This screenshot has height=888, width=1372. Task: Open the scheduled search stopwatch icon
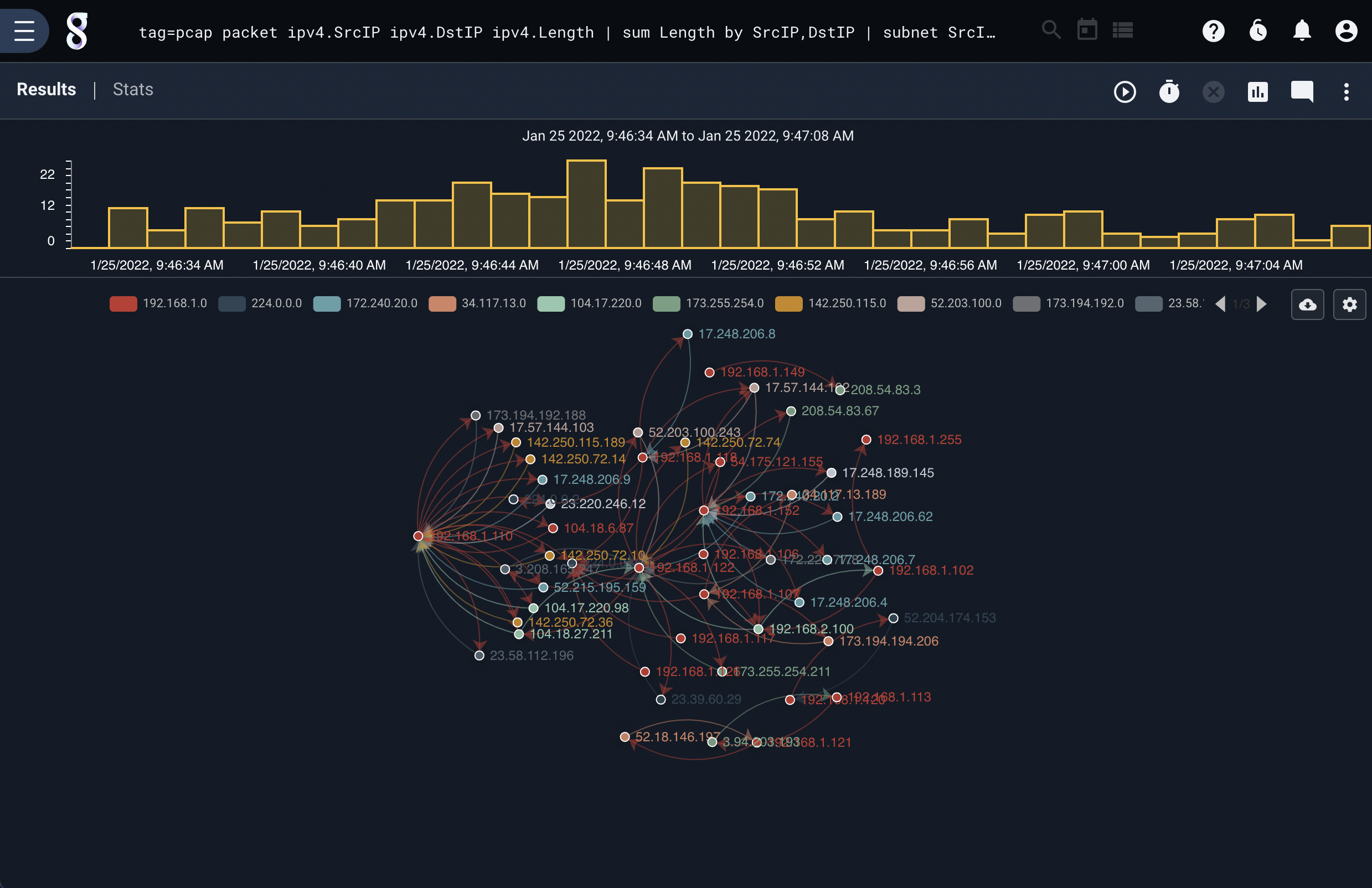[x=1168, y=91]
